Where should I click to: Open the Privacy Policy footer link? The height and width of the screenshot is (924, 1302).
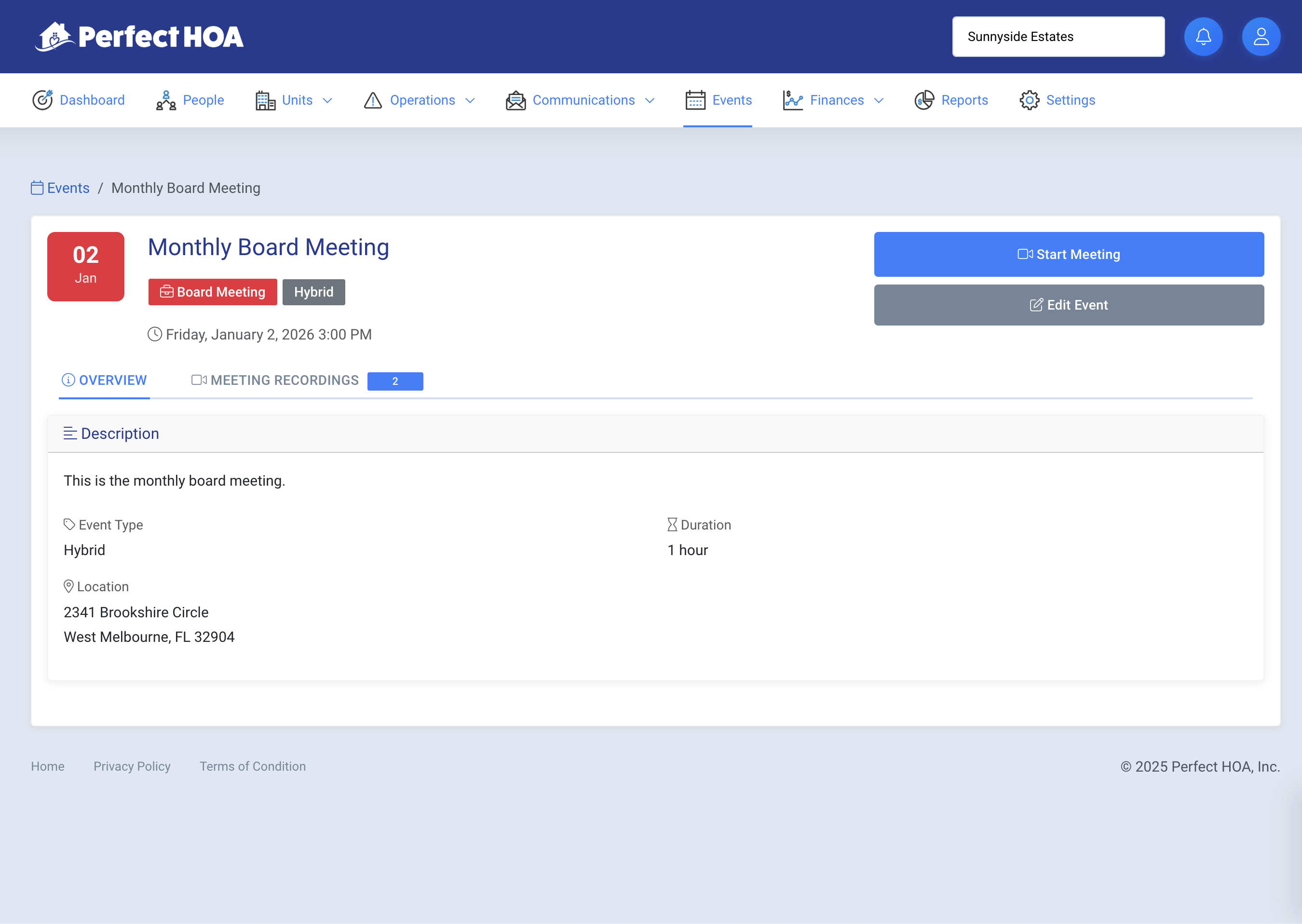click(132, 766)
